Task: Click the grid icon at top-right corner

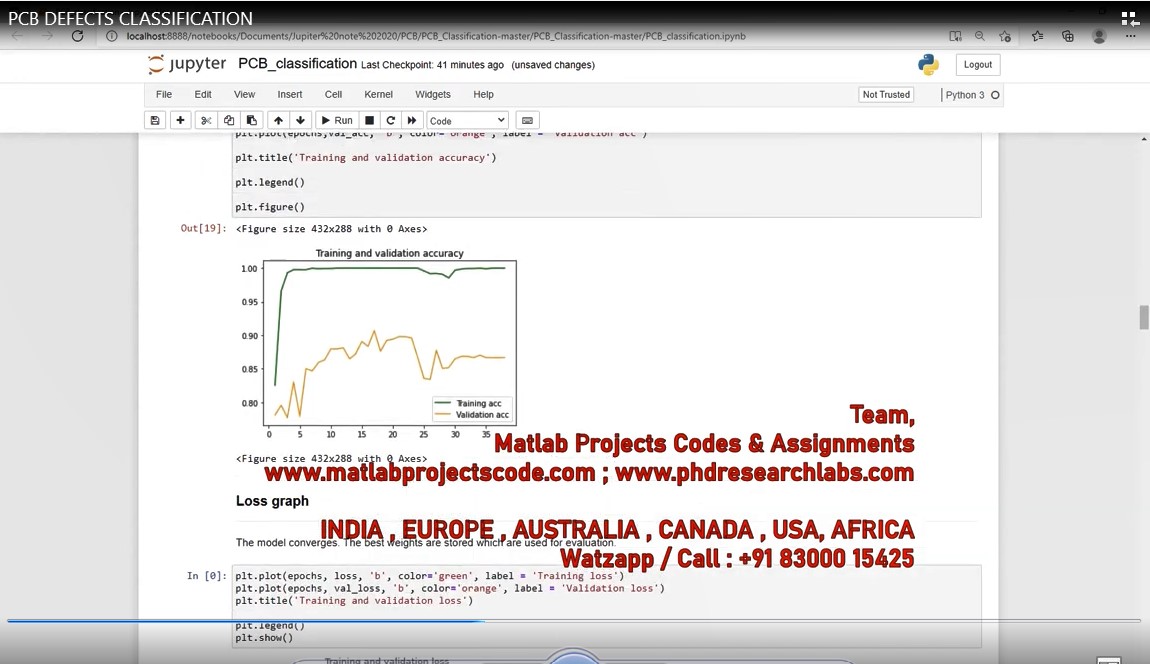Action: point(1130,19)
